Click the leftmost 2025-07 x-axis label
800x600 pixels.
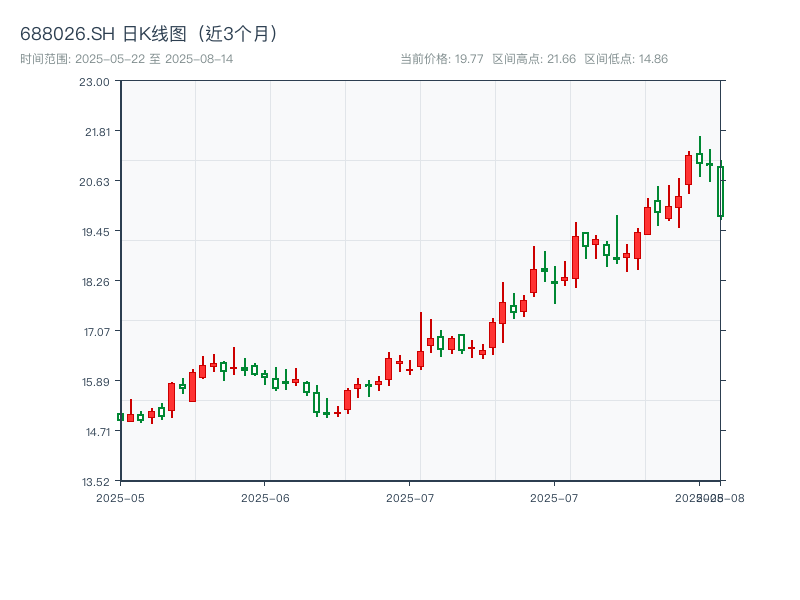(410, 497)
